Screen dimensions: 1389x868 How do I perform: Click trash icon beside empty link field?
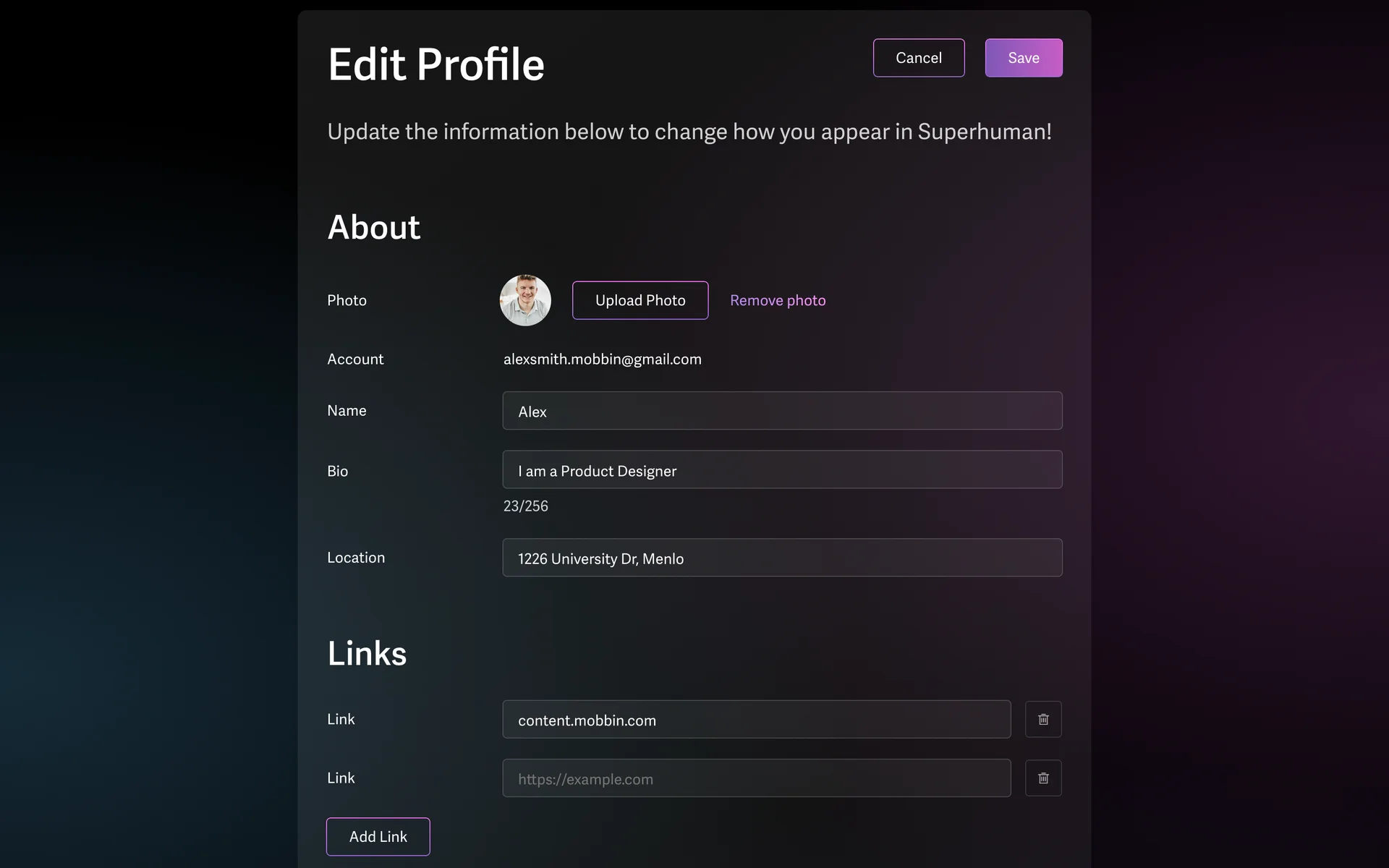1042,778
